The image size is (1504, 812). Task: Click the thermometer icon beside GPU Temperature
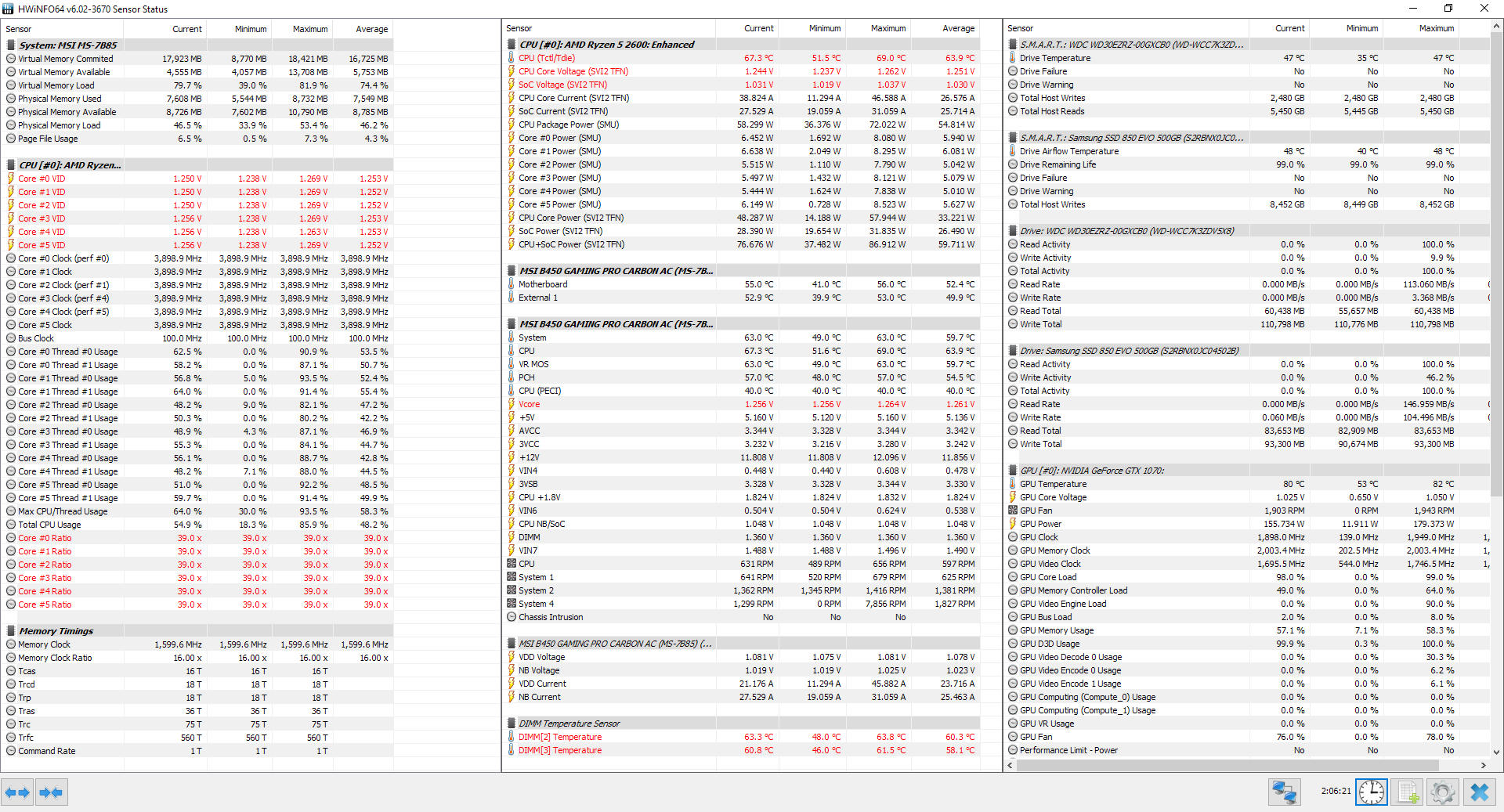[1013, 484]
